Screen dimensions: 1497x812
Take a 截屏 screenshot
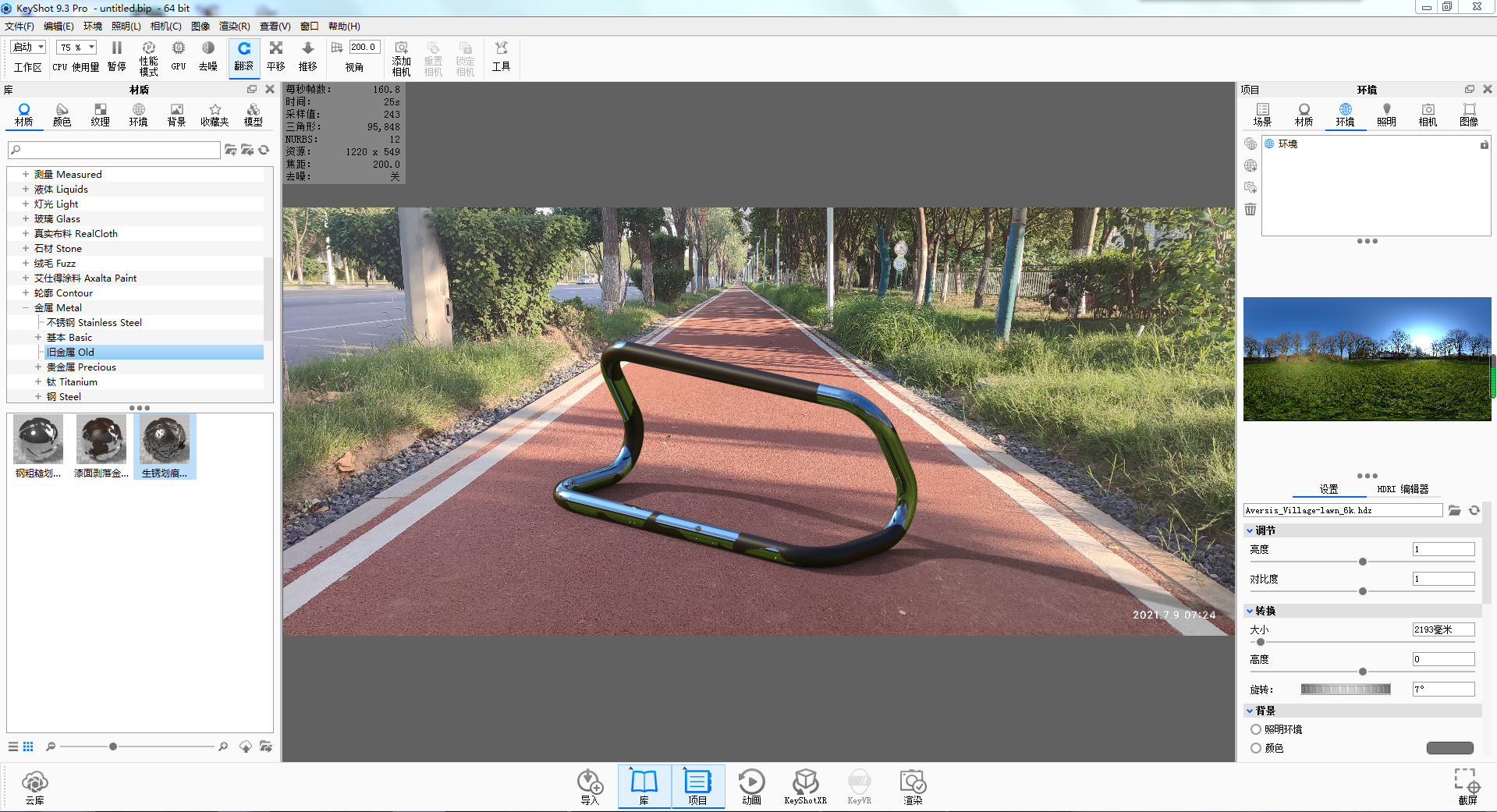point(1467,787)
